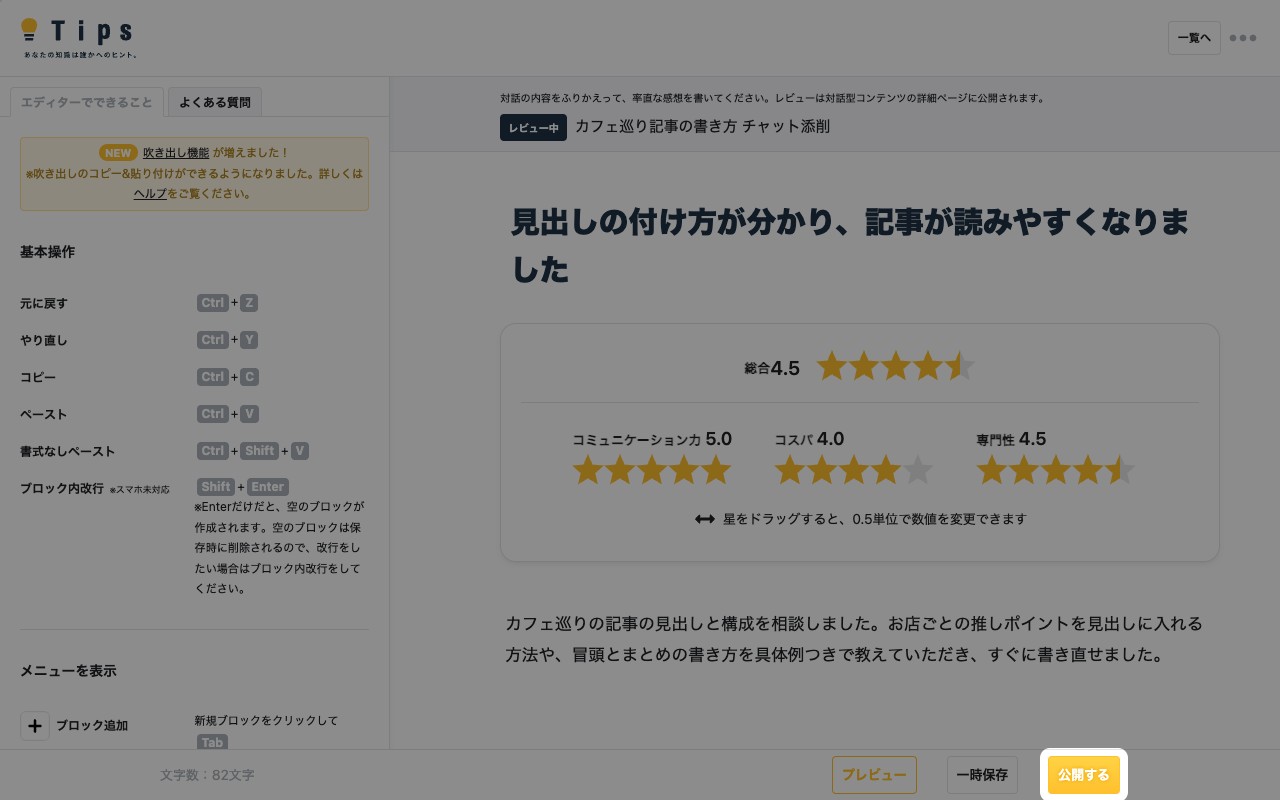Screen dimensions: 1280x800
Task: Go back via 一覧へ button
Action: 1194,38
